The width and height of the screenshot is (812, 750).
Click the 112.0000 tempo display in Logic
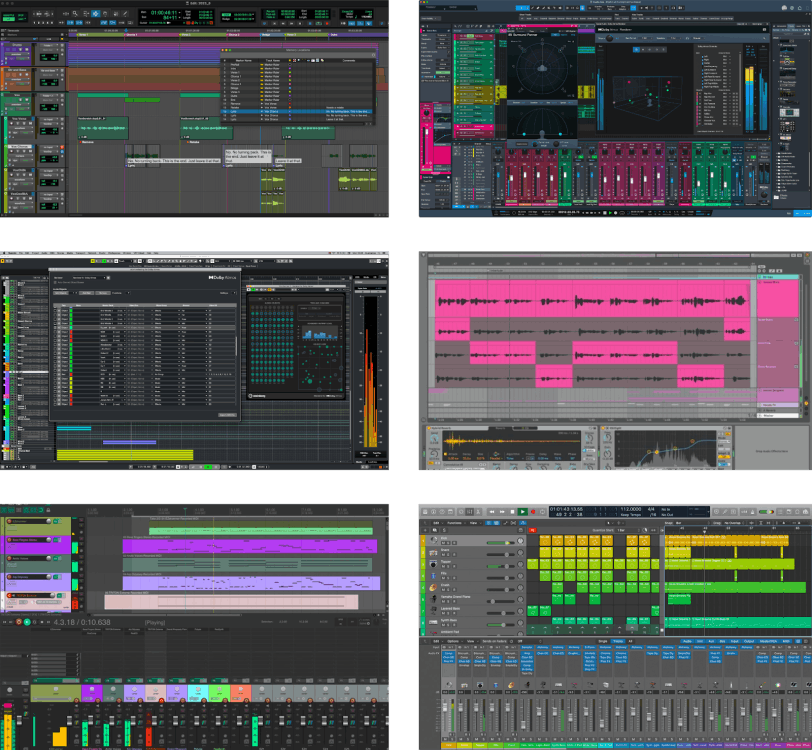(631, 509)
